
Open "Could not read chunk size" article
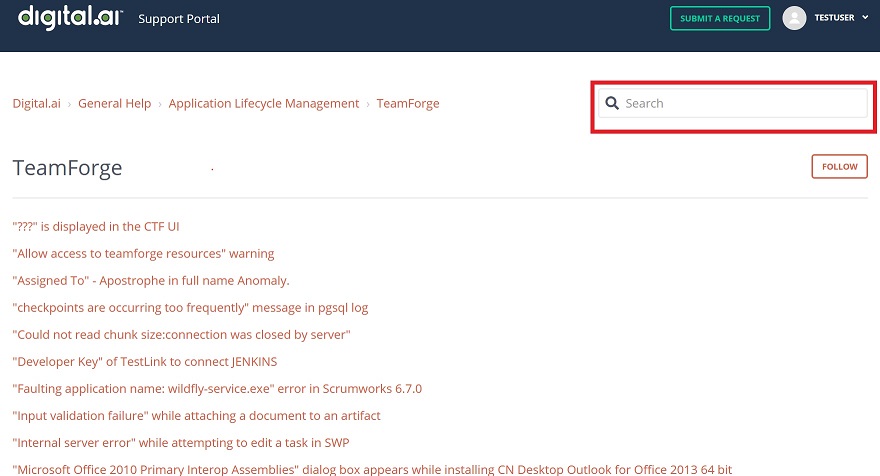click(181, 335)
